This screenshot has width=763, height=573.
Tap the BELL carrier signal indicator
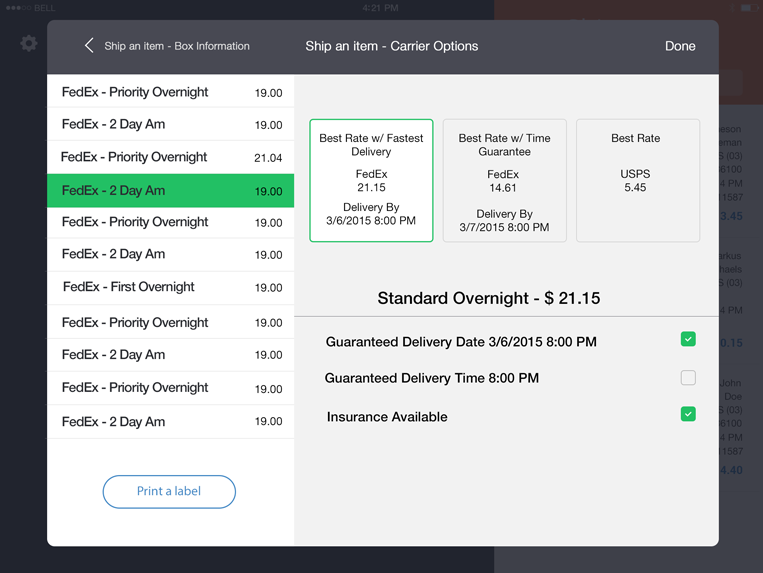pyautogui.click(x=30, y=8)
